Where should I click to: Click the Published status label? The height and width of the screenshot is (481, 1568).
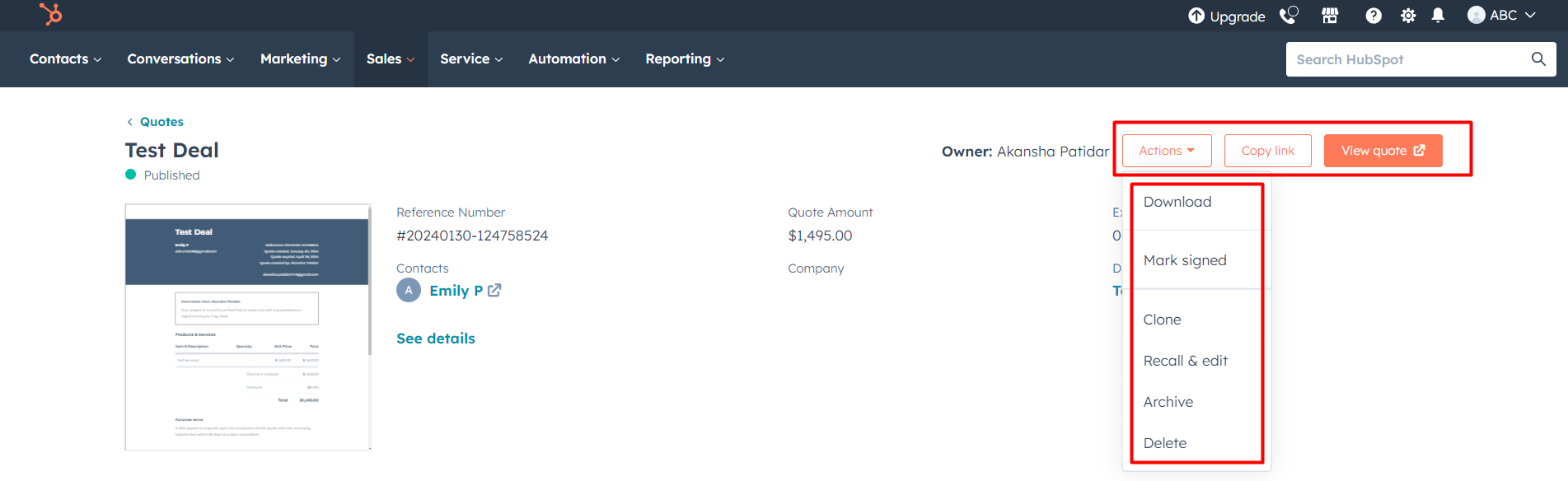[171, 175]
